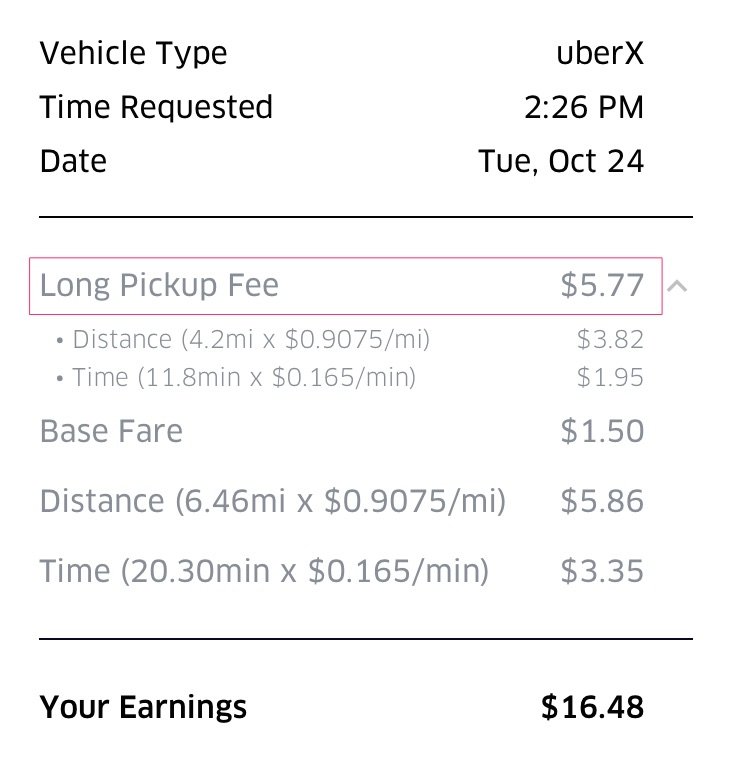Click the 2:26 PM request time

[584, 107]
